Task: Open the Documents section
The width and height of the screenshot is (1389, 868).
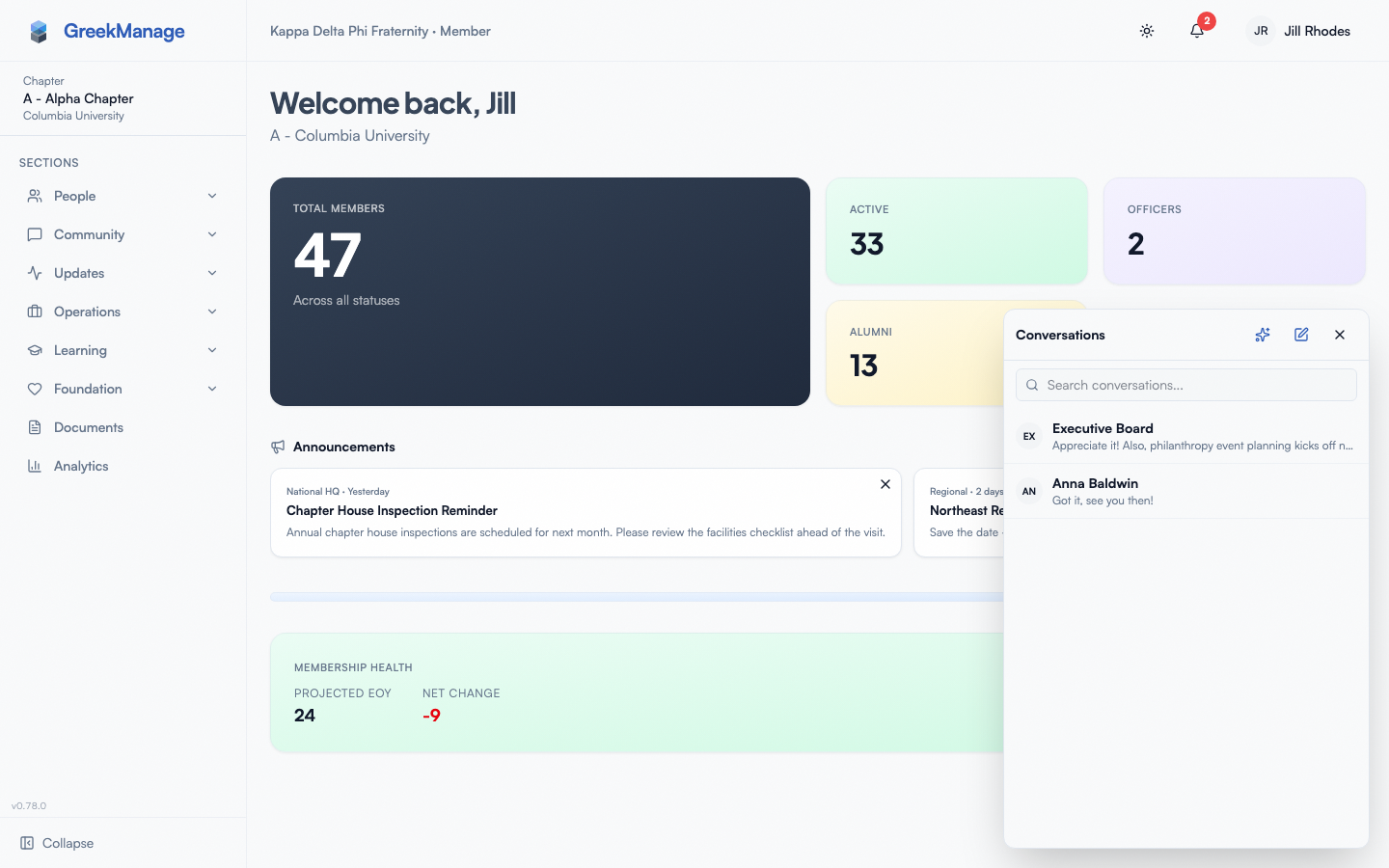Action: tap(123, 427)
